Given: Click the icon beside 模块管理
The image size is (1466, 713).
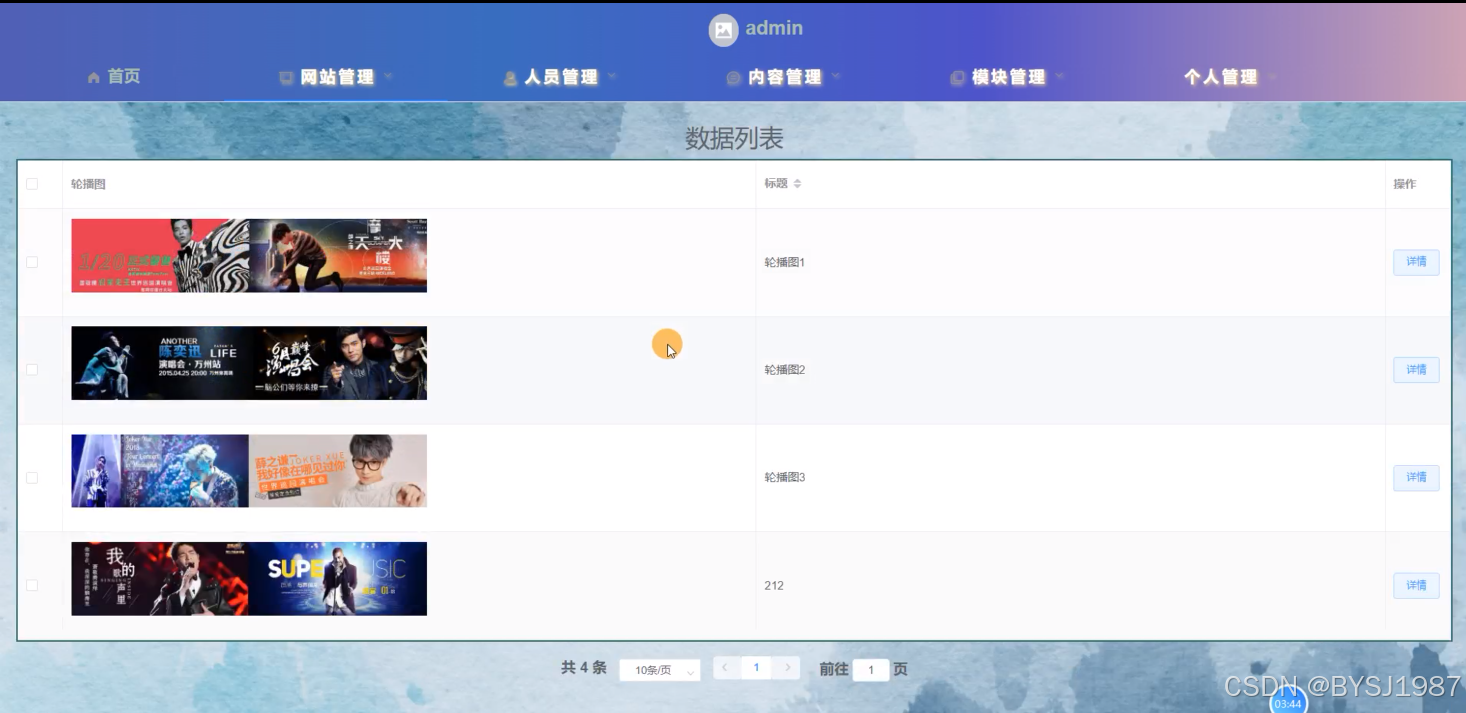Looking at the screenshot, I should pyautogui.click(x=957, y=78).
